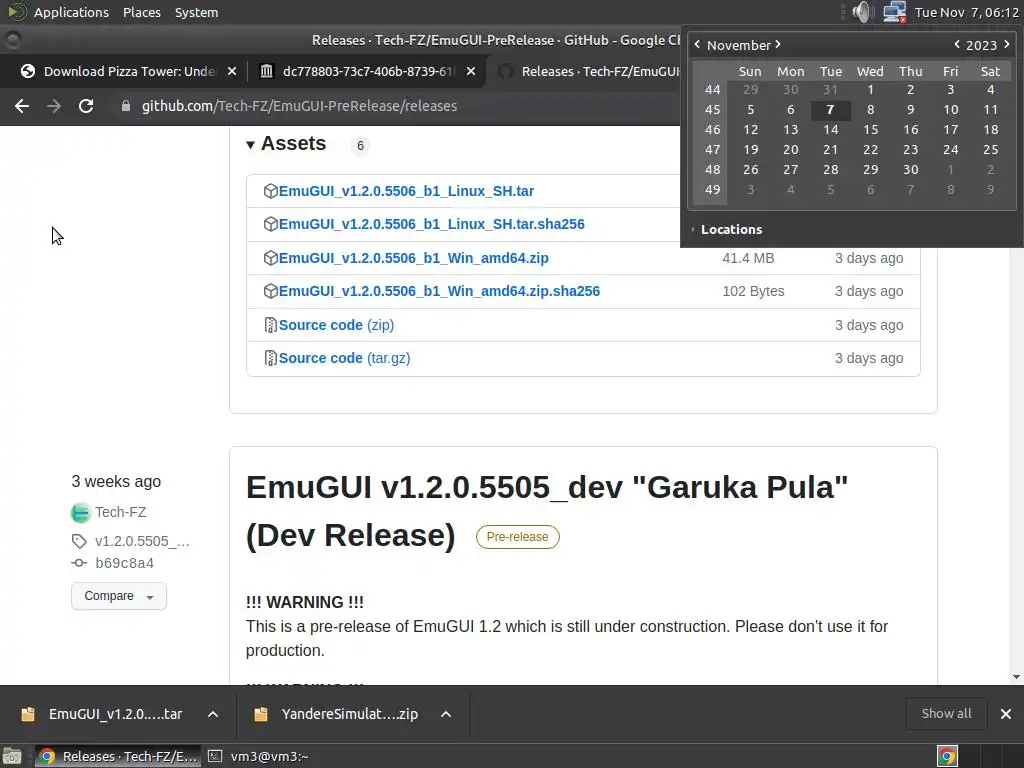The height and width of the screenshot is (768, 1024).
Task: Close the dc778803 tab
Action: click(471, 71)
